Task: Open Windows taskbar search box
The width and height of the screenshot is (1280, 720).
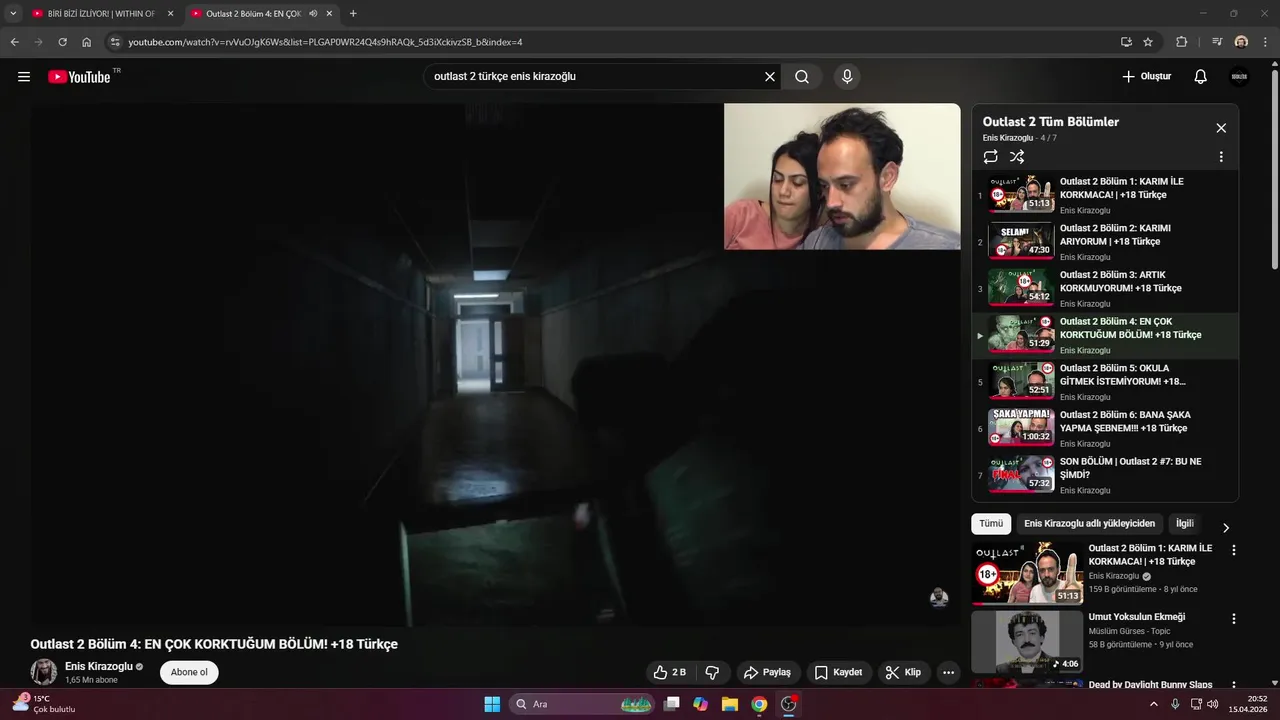Action: 583,704
